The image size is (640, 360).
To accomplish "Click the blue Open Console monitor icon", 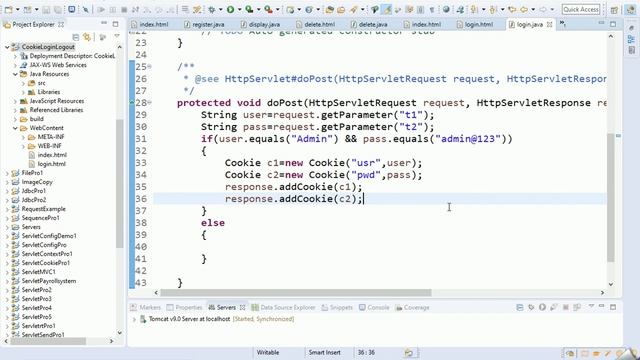I will click(71, 9).
